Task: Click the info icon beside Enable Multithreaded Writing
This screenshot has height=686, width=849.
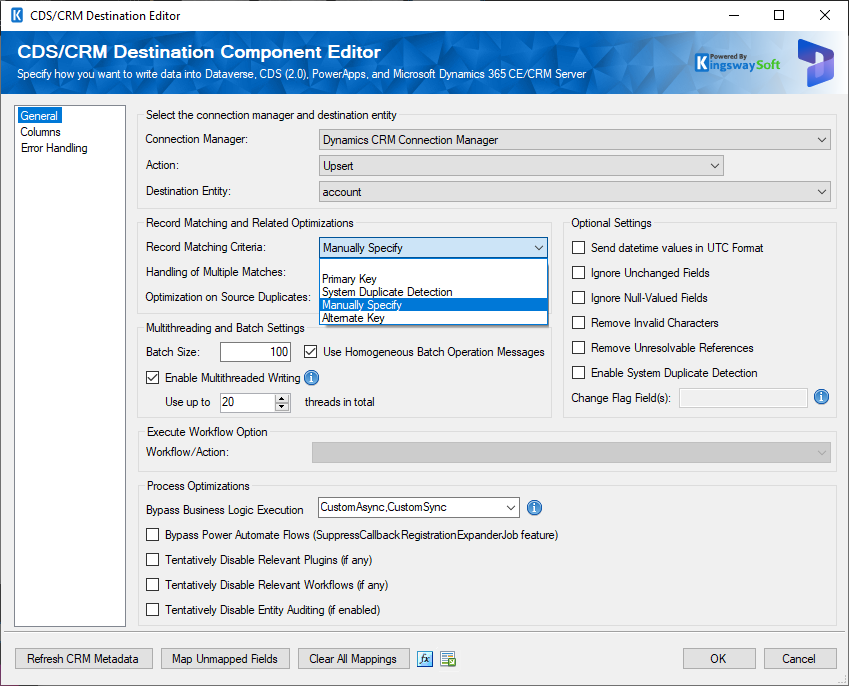Action: [311, 377]
